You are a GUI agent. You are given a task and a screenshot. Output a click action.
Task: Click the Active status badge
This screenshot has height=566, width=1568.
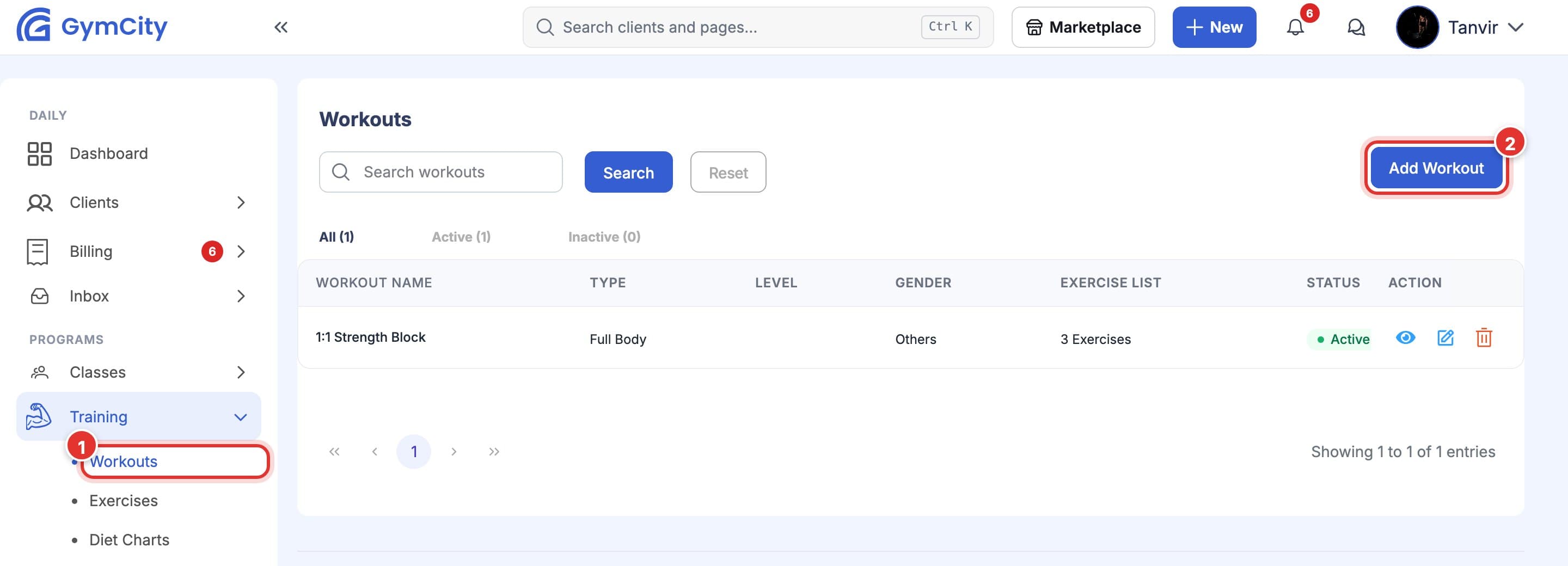(x=1339, y=339)
